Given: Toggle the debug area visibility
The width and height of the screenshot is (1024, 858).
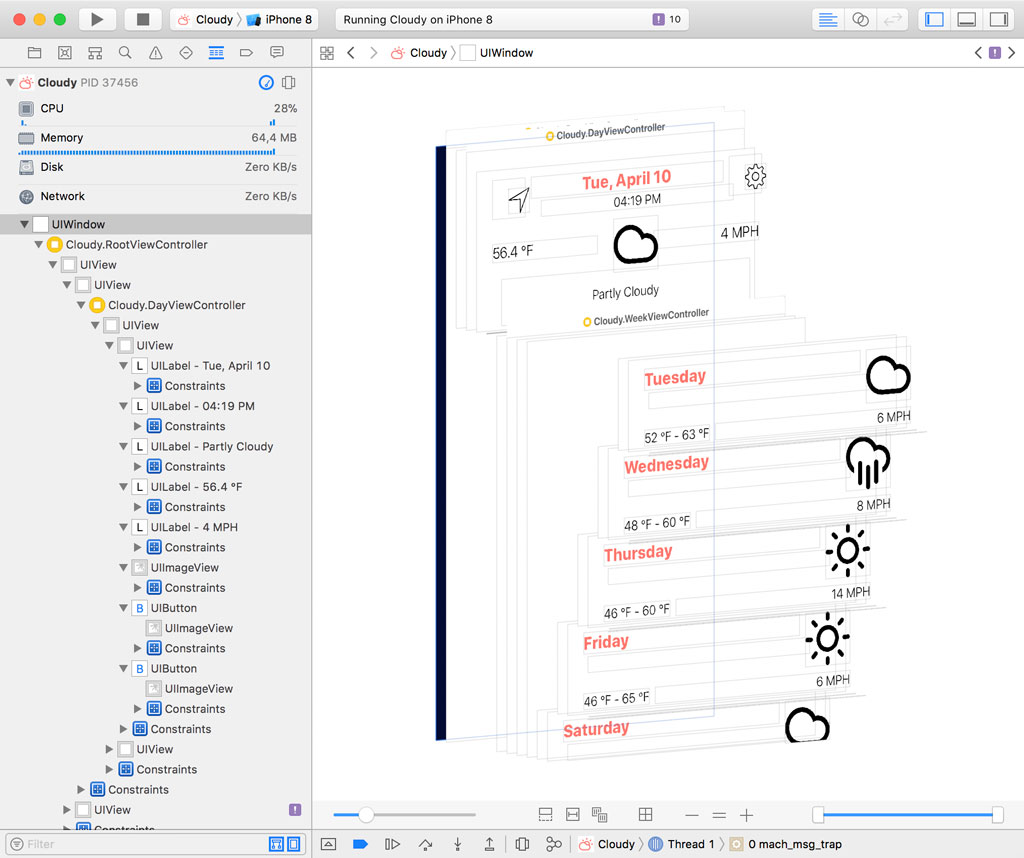Looking at the screenshot, I should click(966, 19).
